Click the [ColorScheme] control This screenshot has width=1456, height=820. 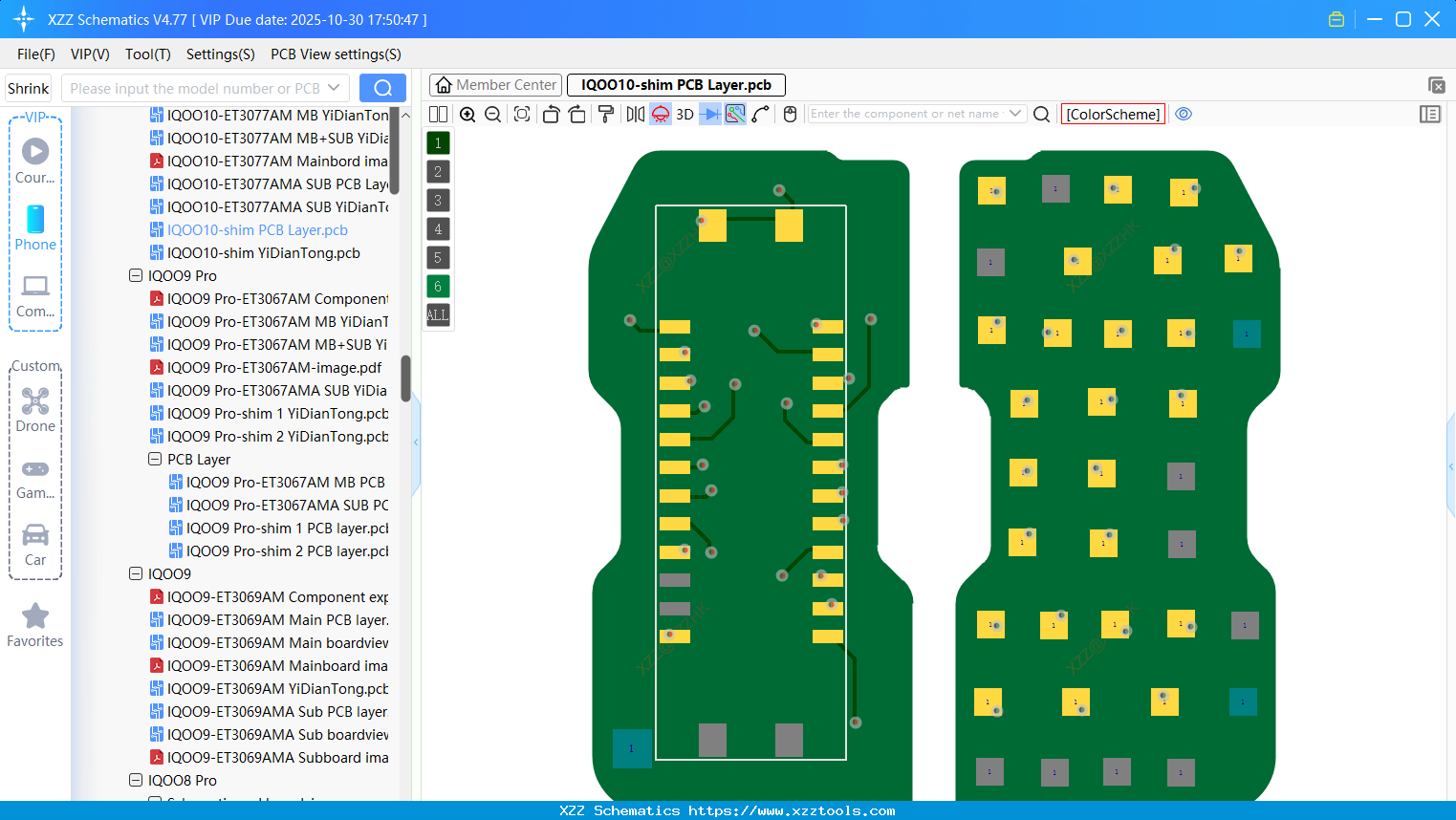click(x=1112, y=114)
